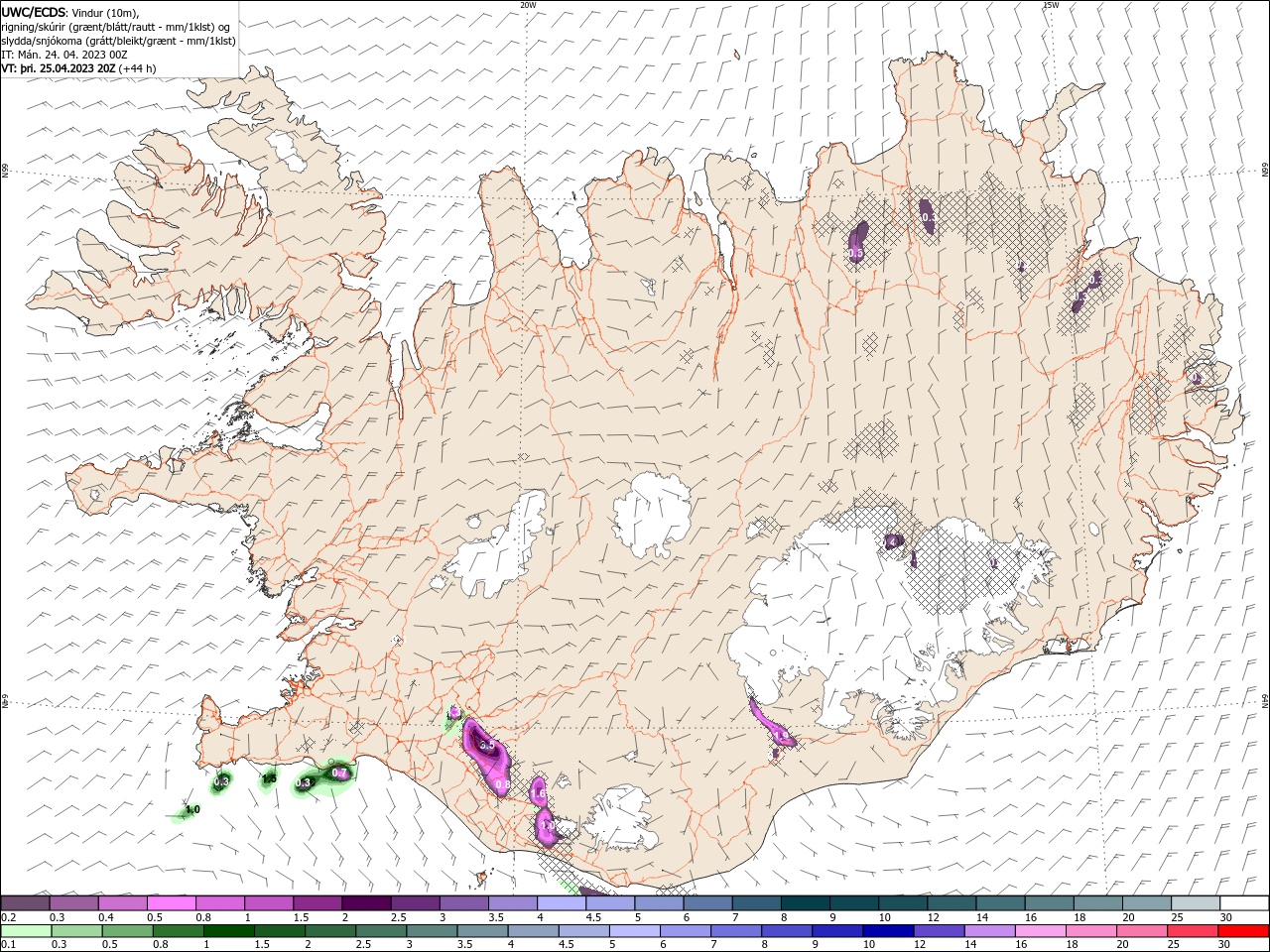Click the '4.5' label under snow legend

pyautogui.click(x=593, y=917)
